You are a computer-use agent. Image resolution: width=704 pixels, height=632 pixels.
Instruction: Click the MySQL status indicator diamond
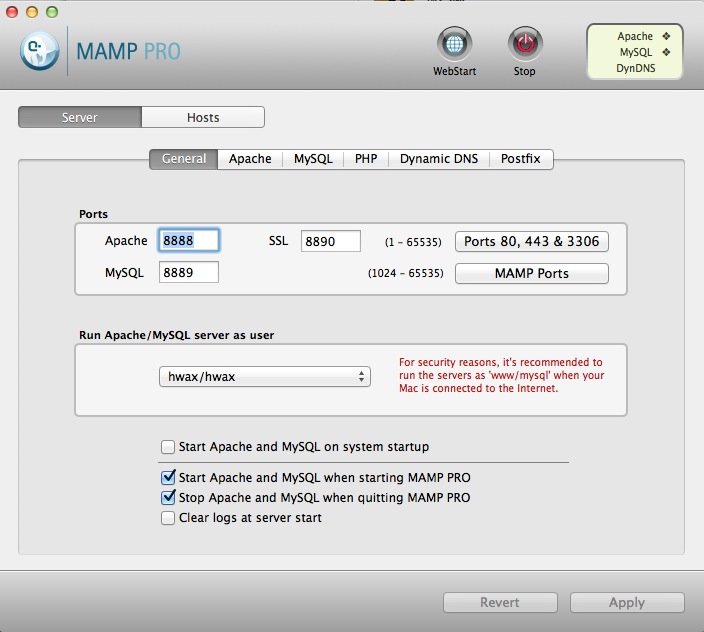[666, 52]
